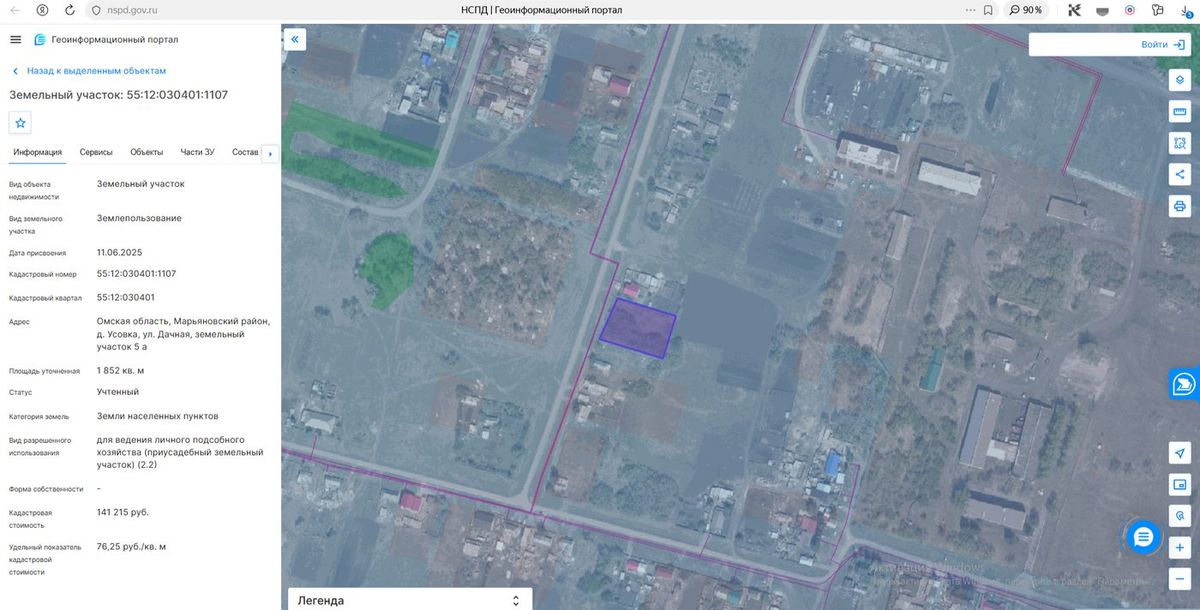The width and height of the screenshot is (1200, 610).
Task: Click the site protection shield icon
Action: (96, 10)
